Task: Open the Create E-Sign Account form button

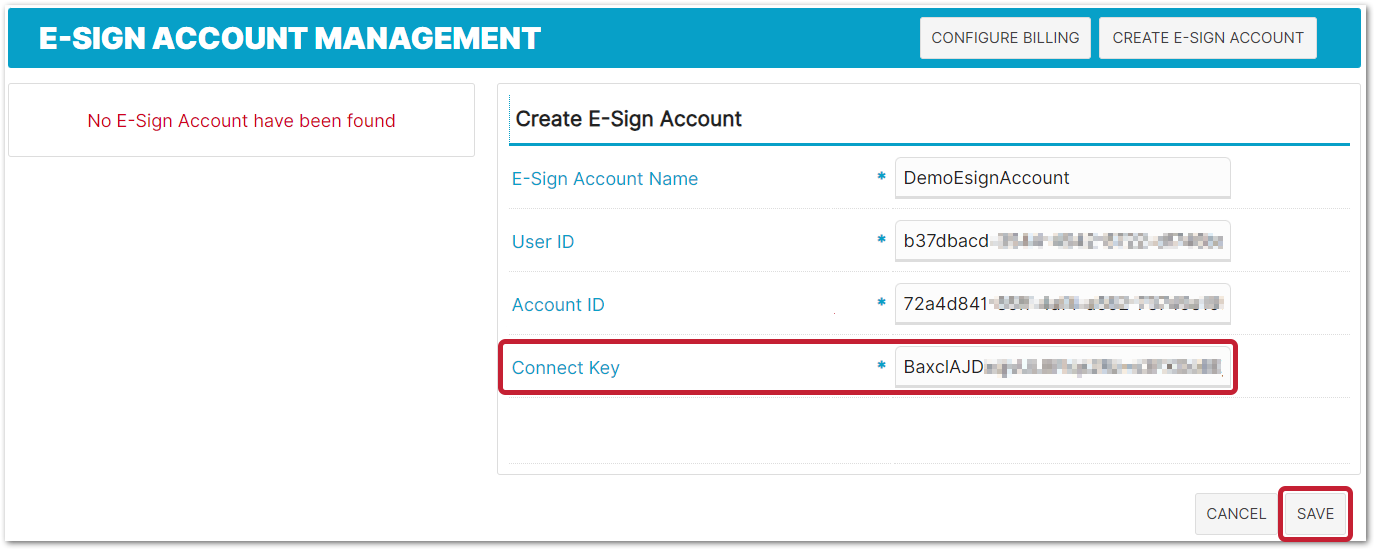Action: point(1208,38)
